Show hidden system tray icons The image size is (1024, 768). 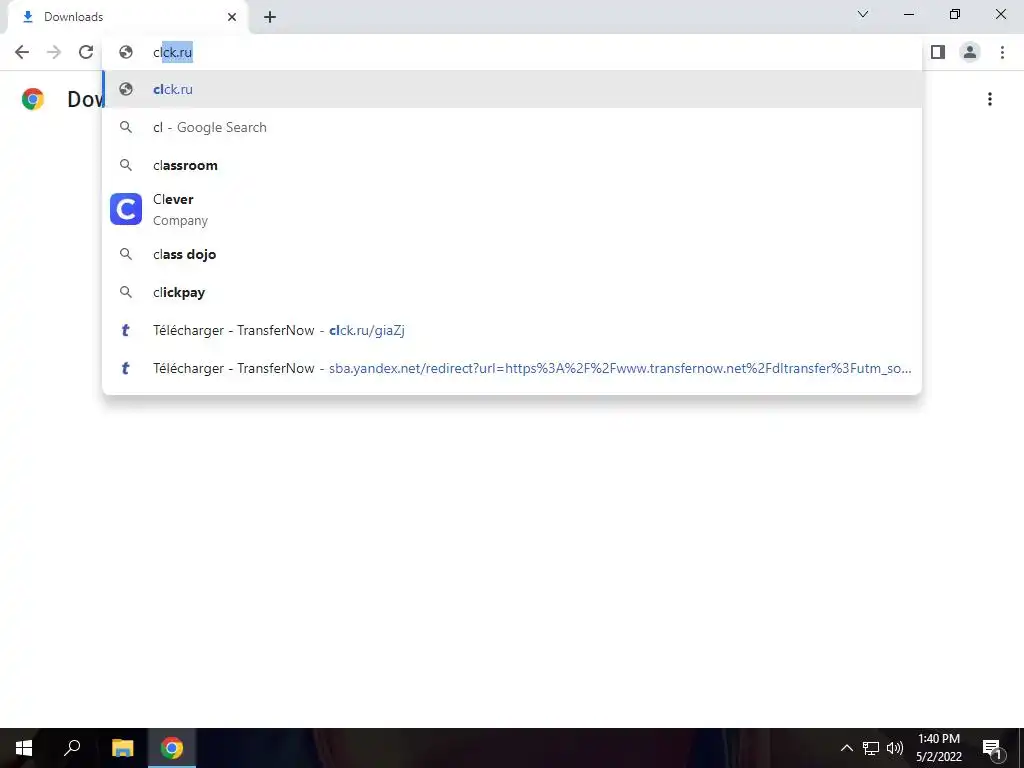point(846,748)
